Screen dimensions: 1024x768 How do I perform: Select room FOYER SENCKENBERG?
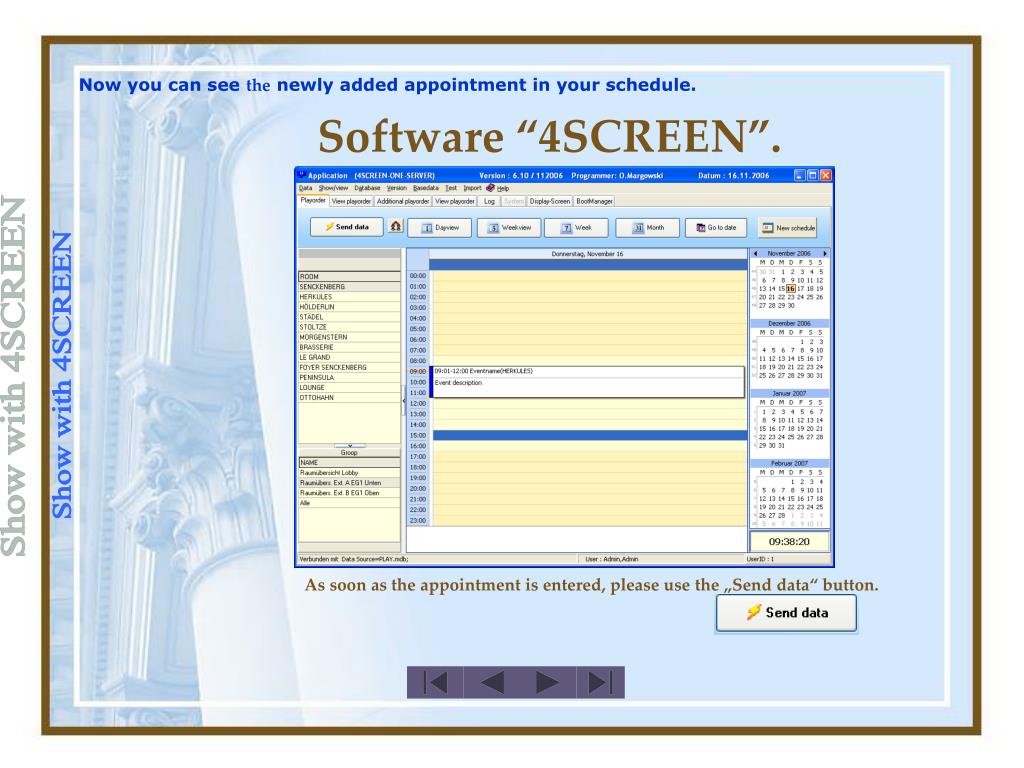point(349,368)
